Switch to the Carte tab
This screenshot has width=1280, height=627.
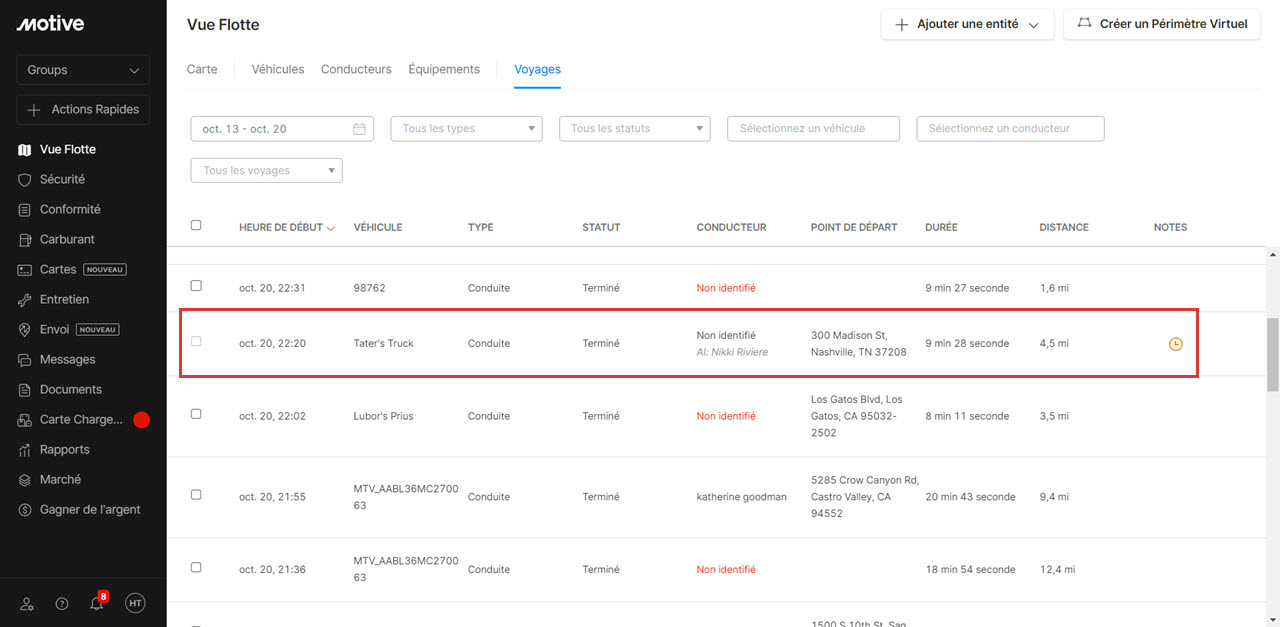[202, 70]
